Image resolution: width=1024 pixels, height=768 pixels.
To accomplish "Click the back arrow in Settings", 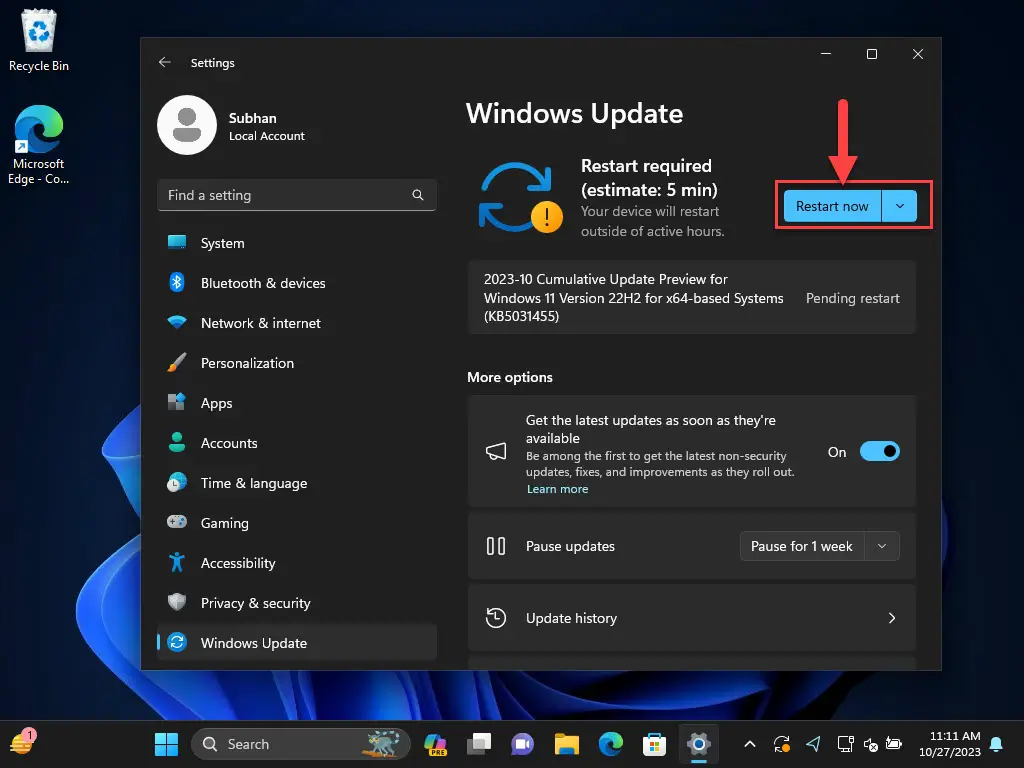I will tap(165, 62).
